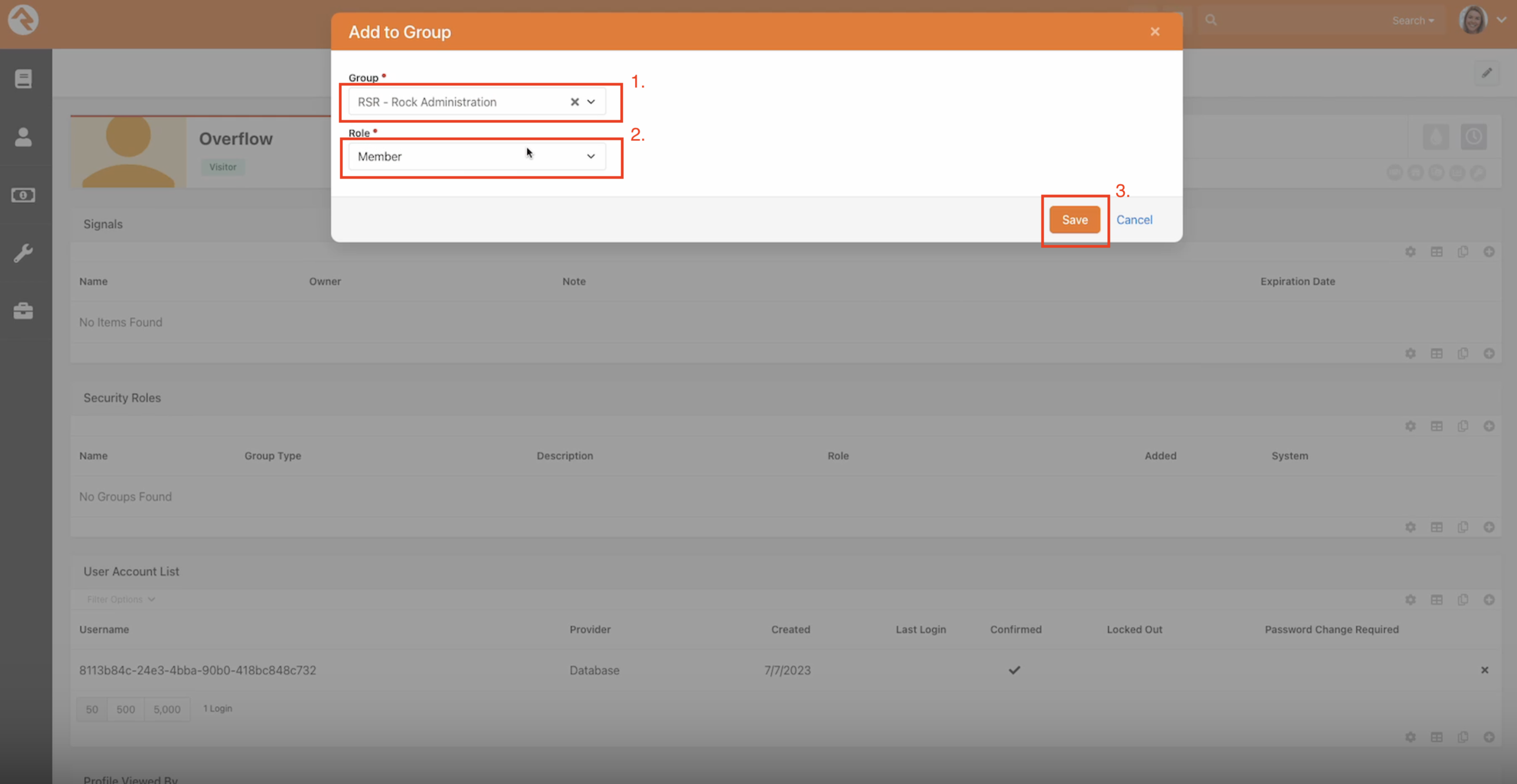Click the pencil edit icon on page

coord(1487,73)
